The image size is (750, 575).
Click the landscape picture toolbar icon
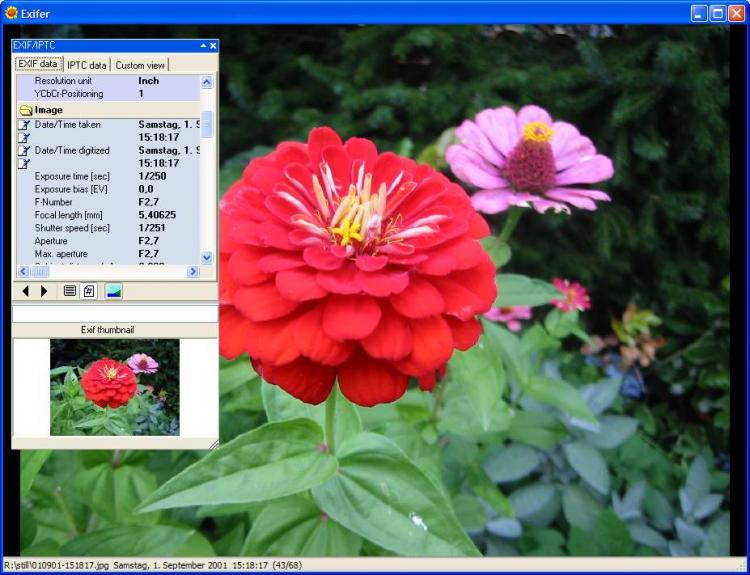click(114, 291)
